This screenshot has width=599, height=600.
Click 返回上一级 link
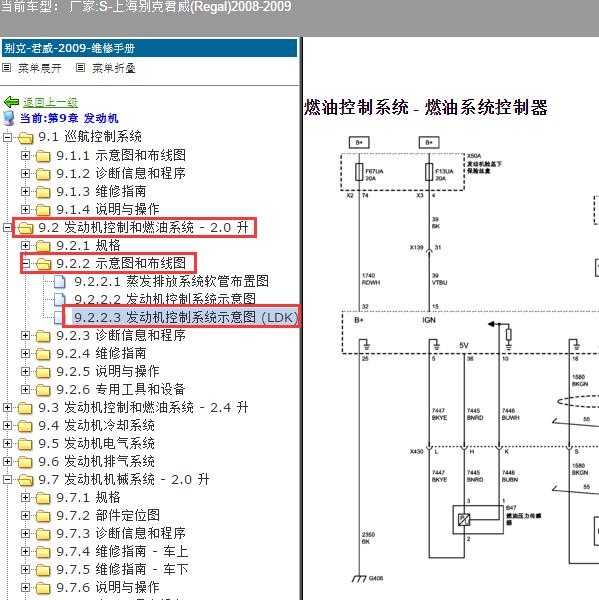[50, 102]
